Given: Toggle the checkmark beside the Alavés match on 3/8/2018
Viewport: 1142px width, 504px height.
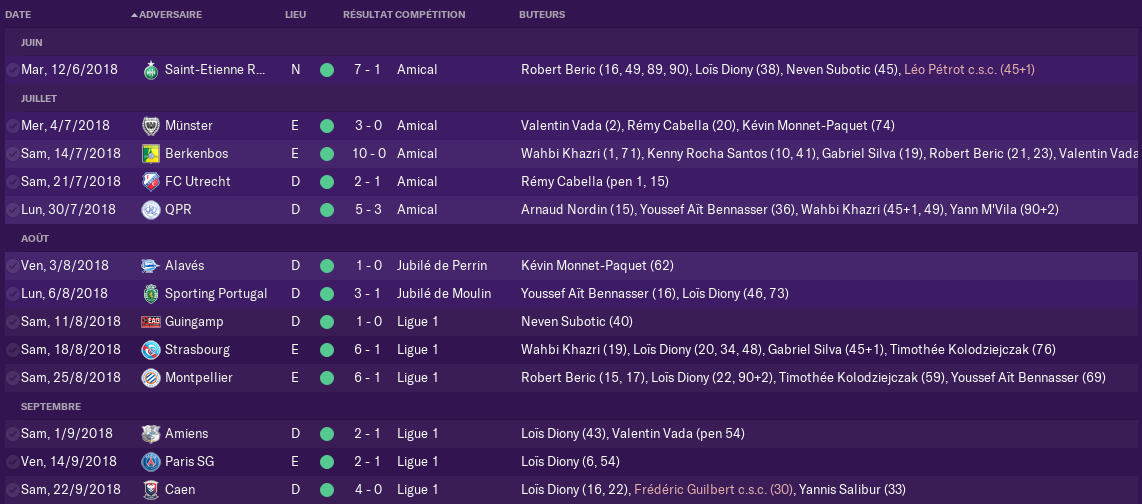Looking at the screenshot, I should (x=12, y=266).
